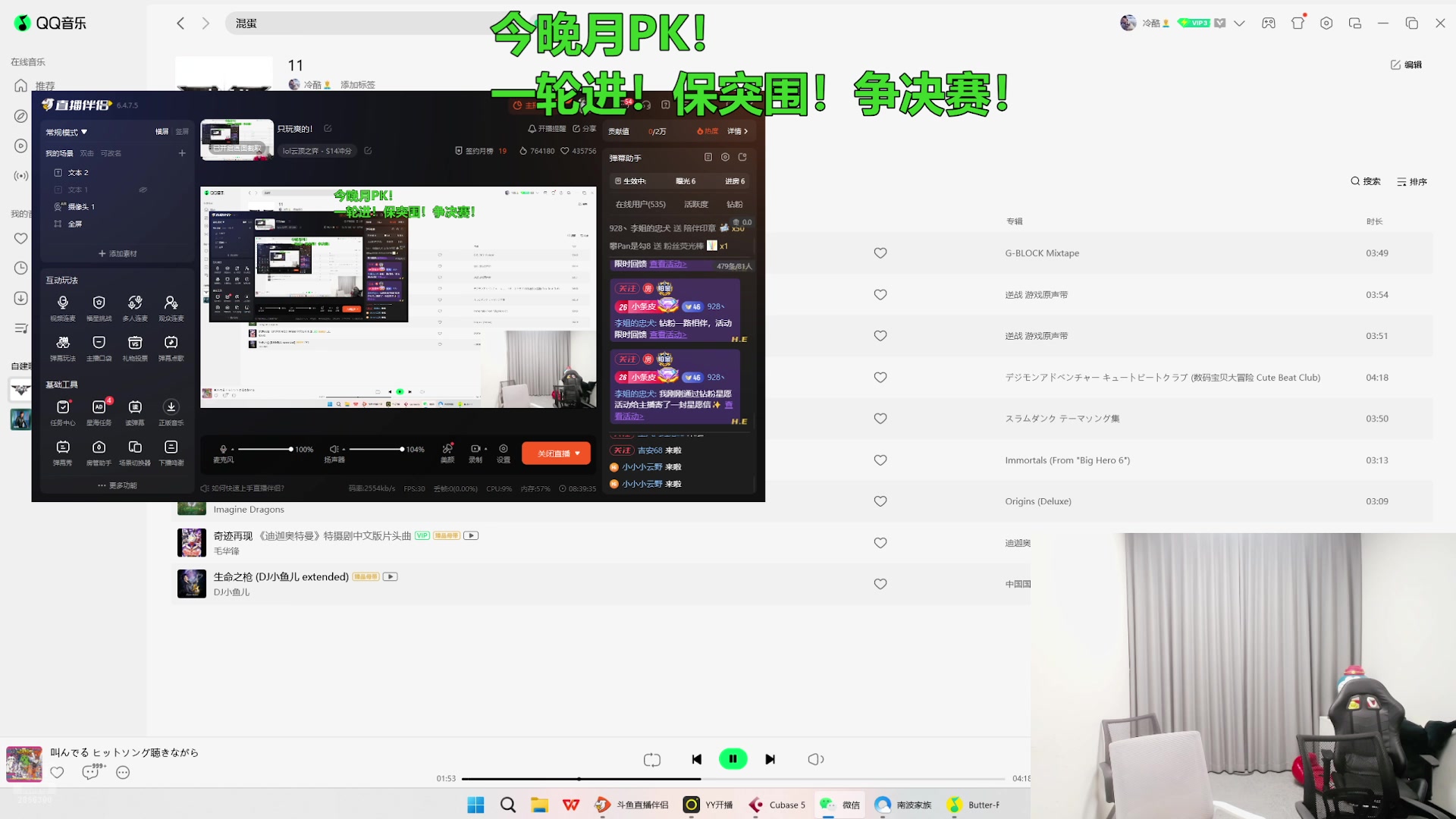Screen dimensions: 1456x819
Task: Open 弹幕玩法 feature
Action: pyautogui.click(x=63, y=348)
